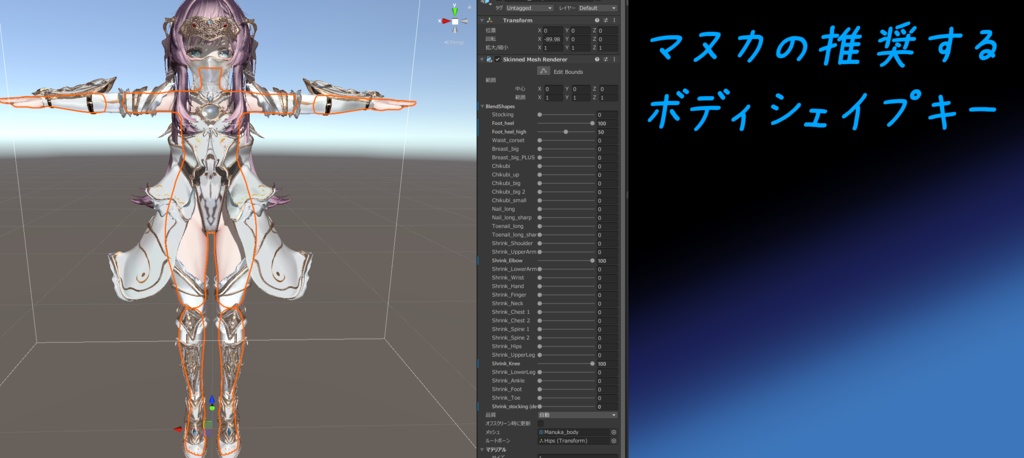Screen dimensions: 1024x458
Task: Open Skinned Mesh Renderer help icon
Action: pyautogui.click(x=597, y=59)
